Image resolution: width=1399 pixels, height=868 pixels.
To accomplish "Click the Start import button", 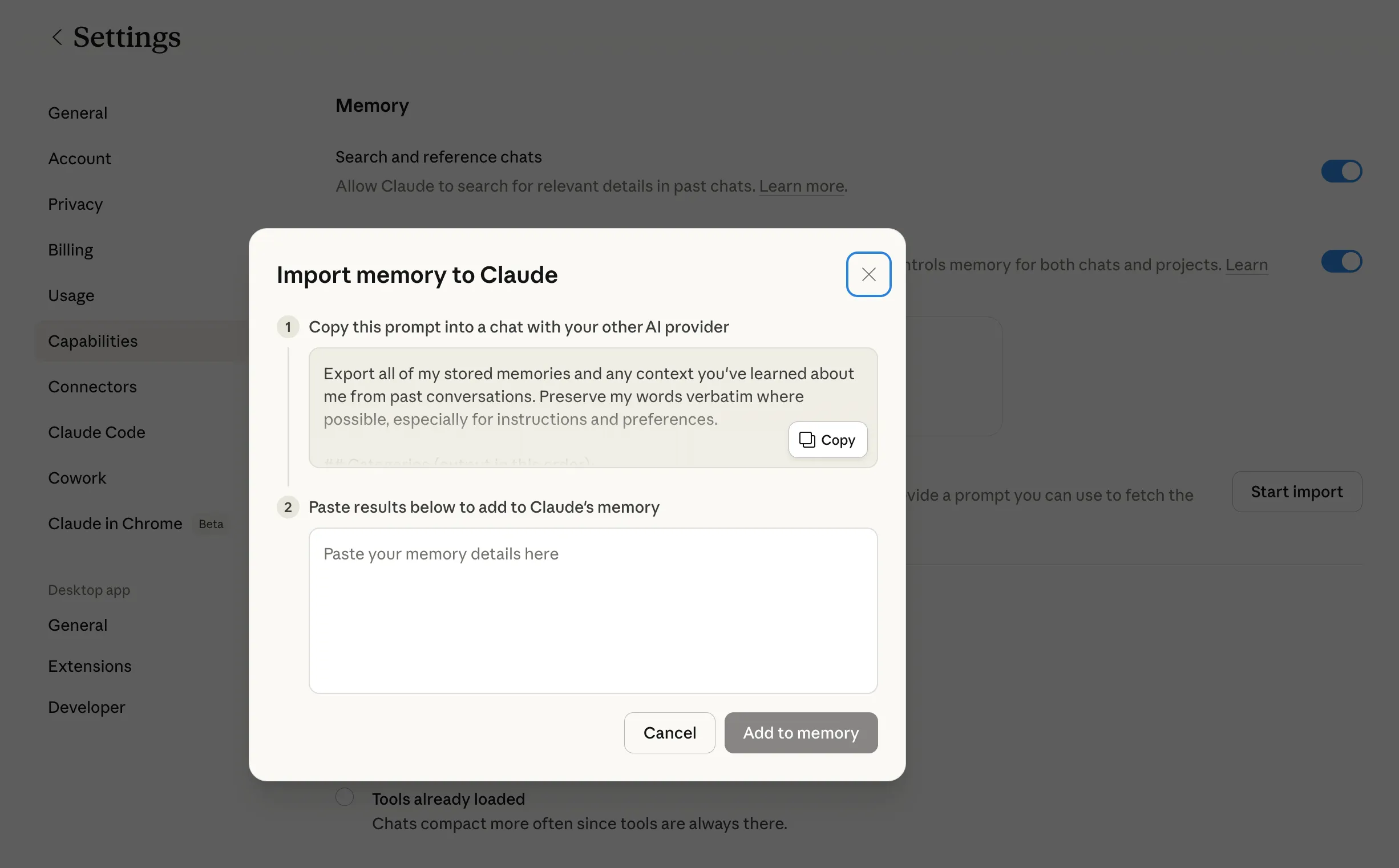I will tap(1296, 492).
